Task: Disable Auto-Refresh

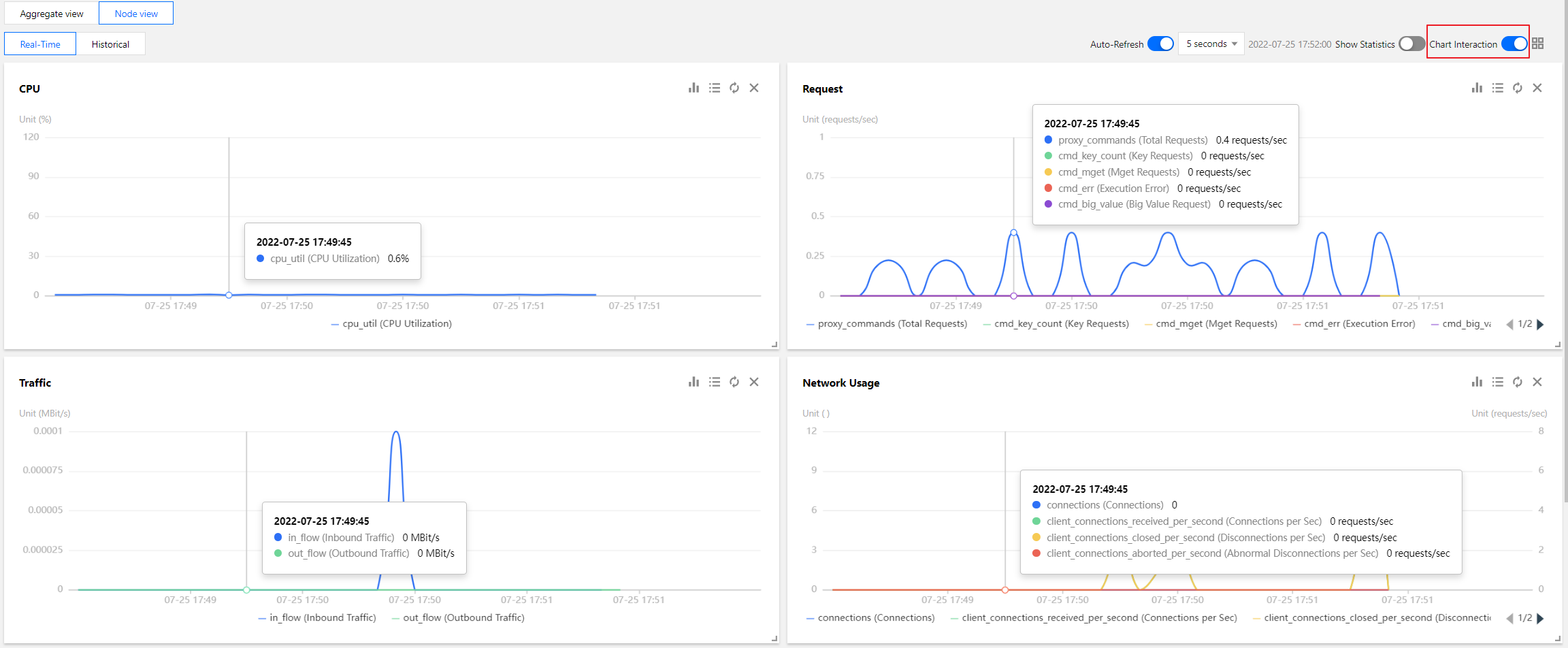Action: tap(1161, 43)
